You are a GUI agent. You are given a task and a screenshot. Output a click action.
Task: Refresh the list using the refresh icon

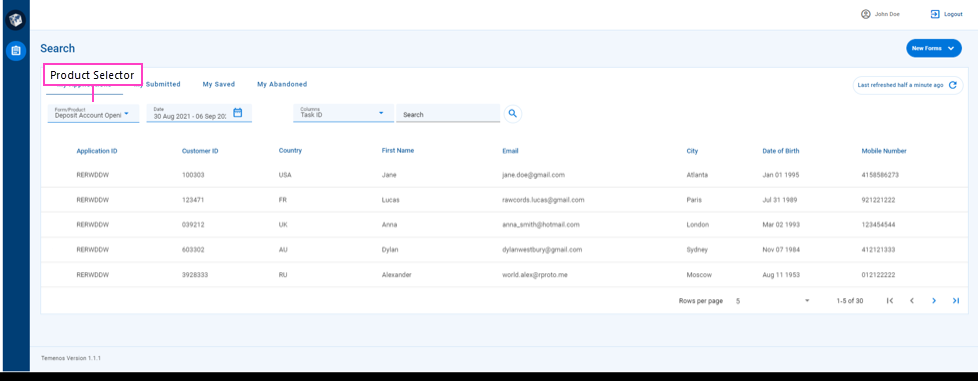coord(952,85)
